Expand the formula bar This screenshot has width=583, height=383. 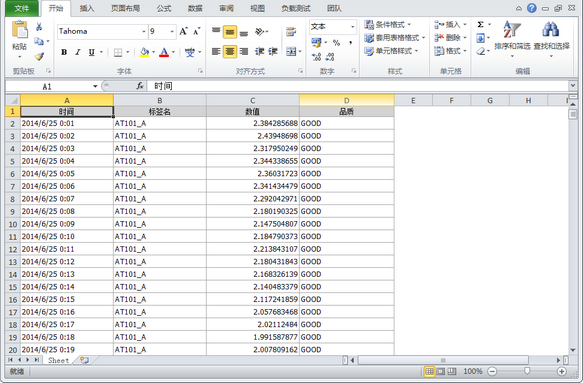[x=573, y=86]
